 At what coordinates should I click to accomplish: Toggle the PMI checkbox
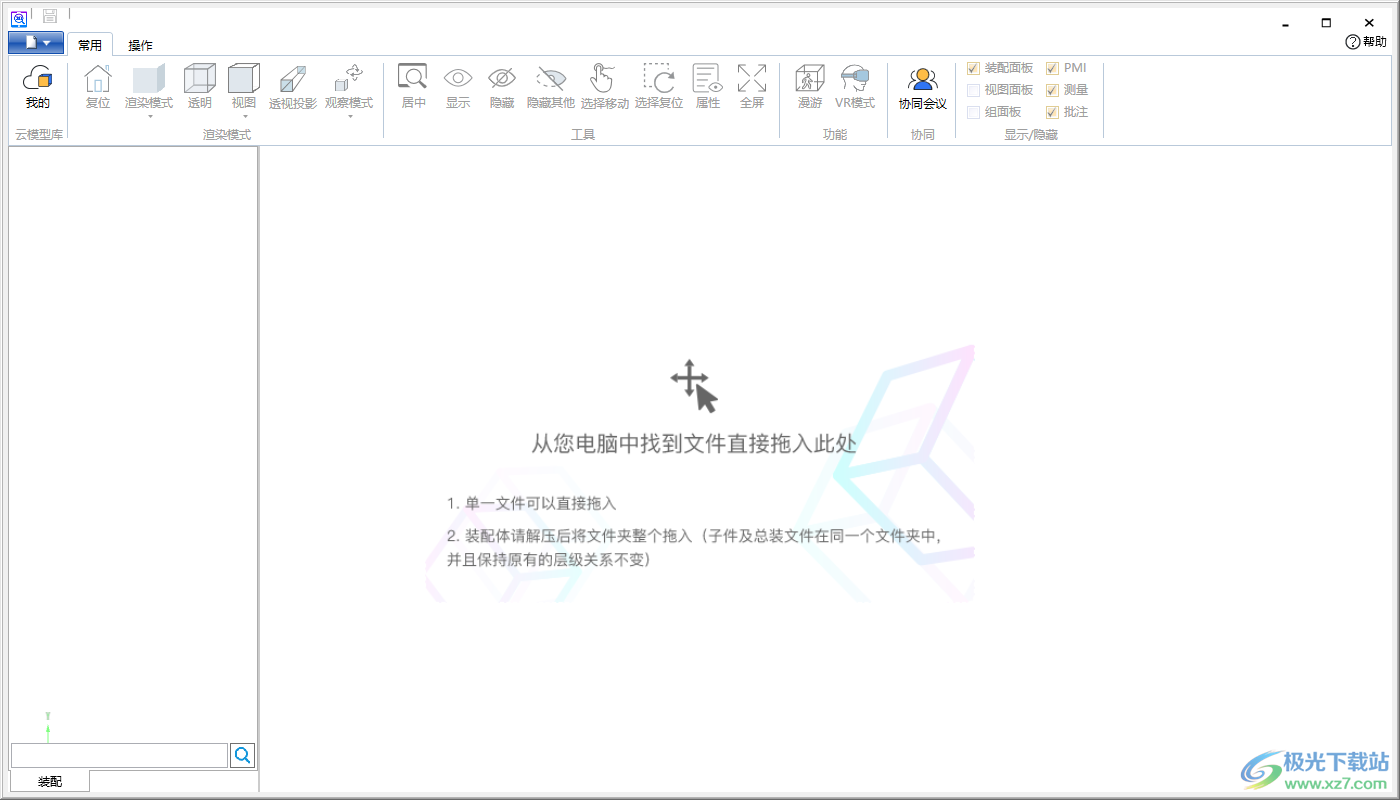pyautogui.click(x=1052, y=68)
